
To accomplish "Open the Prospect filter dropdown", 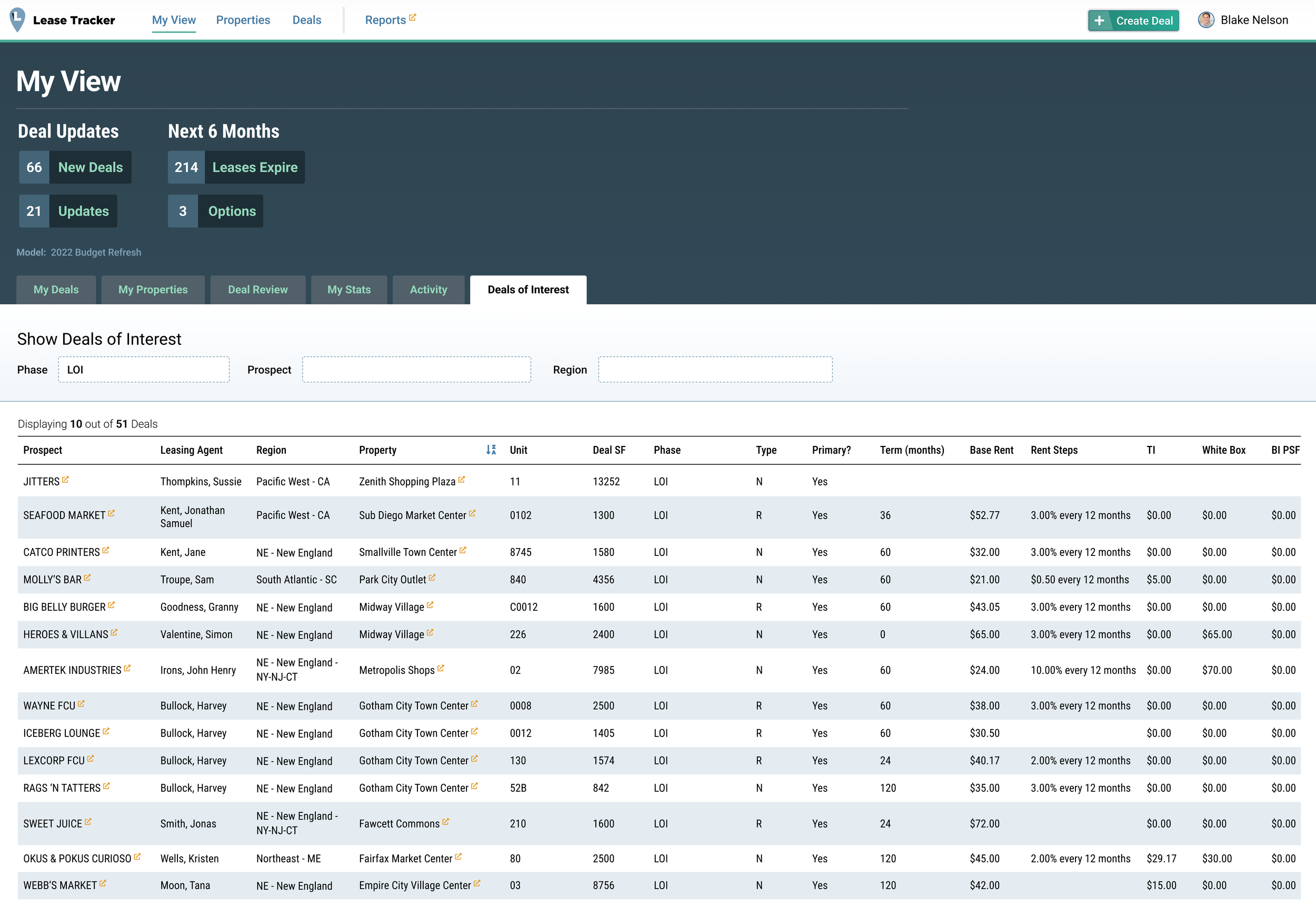I will 416,370.
